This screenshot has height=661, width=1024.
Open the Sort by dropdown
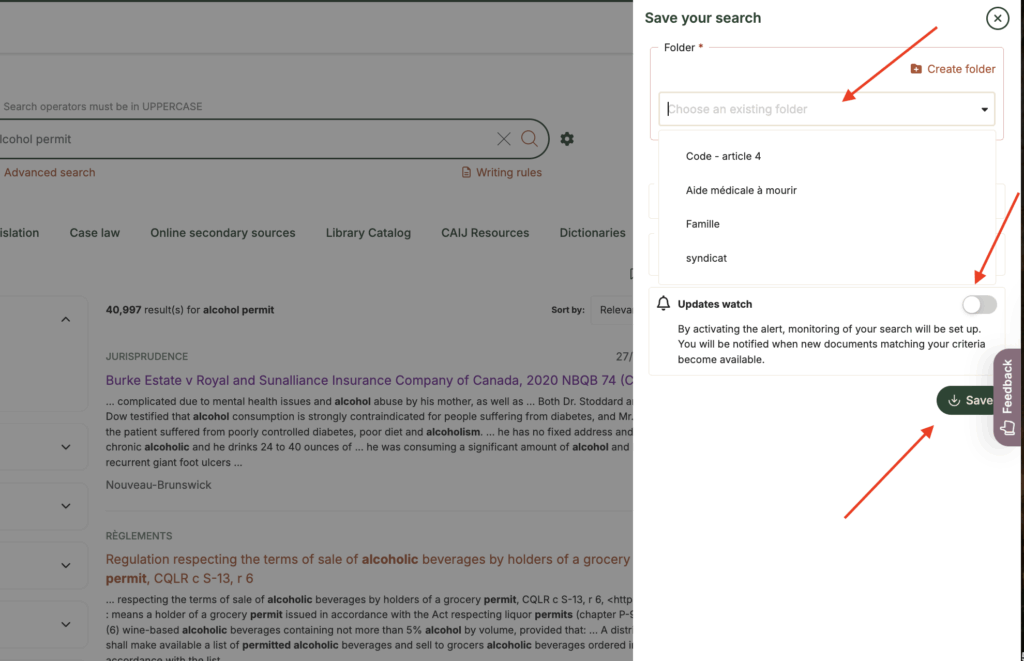pos(612,310)
